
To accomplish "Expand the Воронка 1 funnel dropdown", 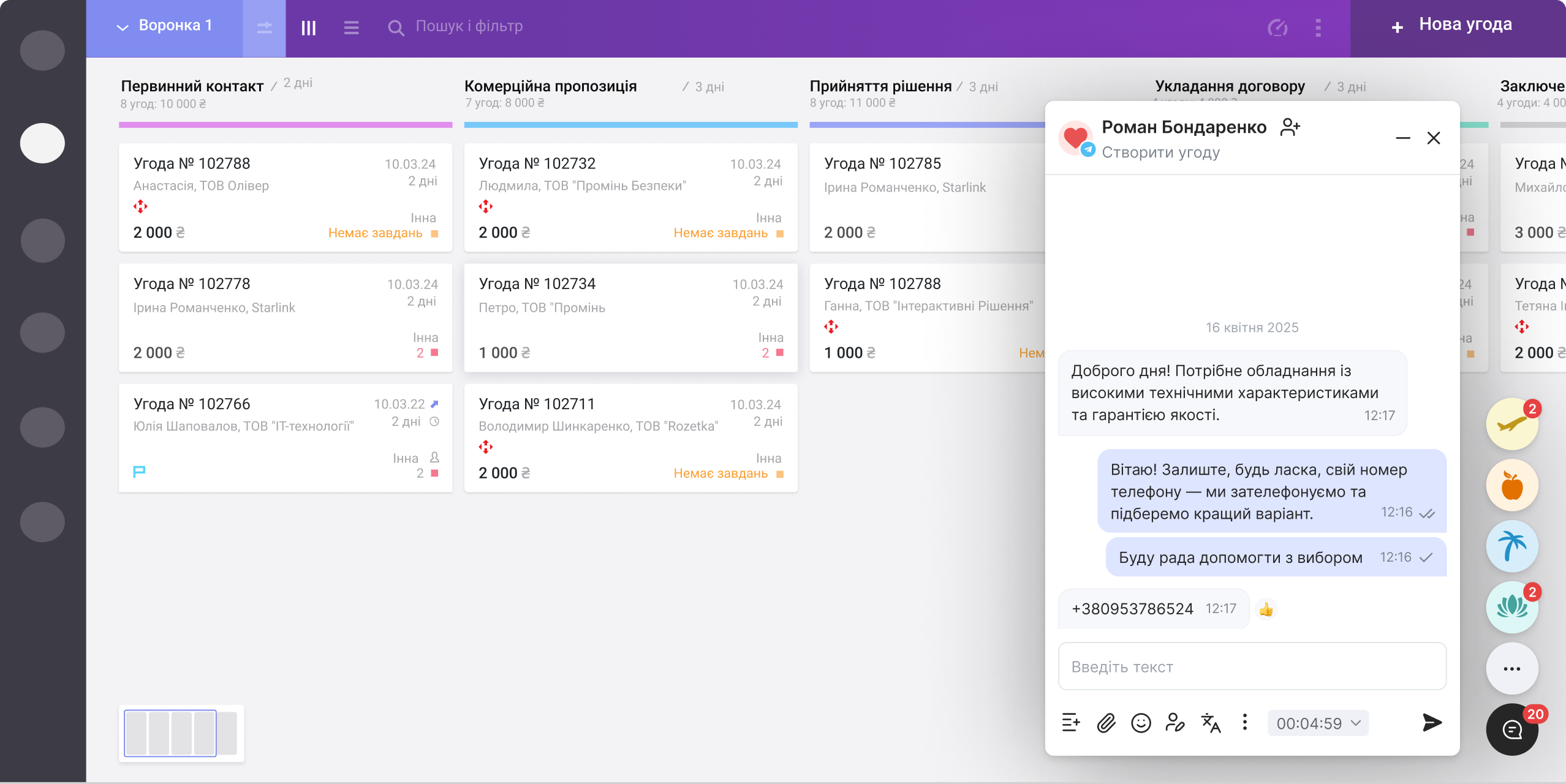I will click(164, 26).
